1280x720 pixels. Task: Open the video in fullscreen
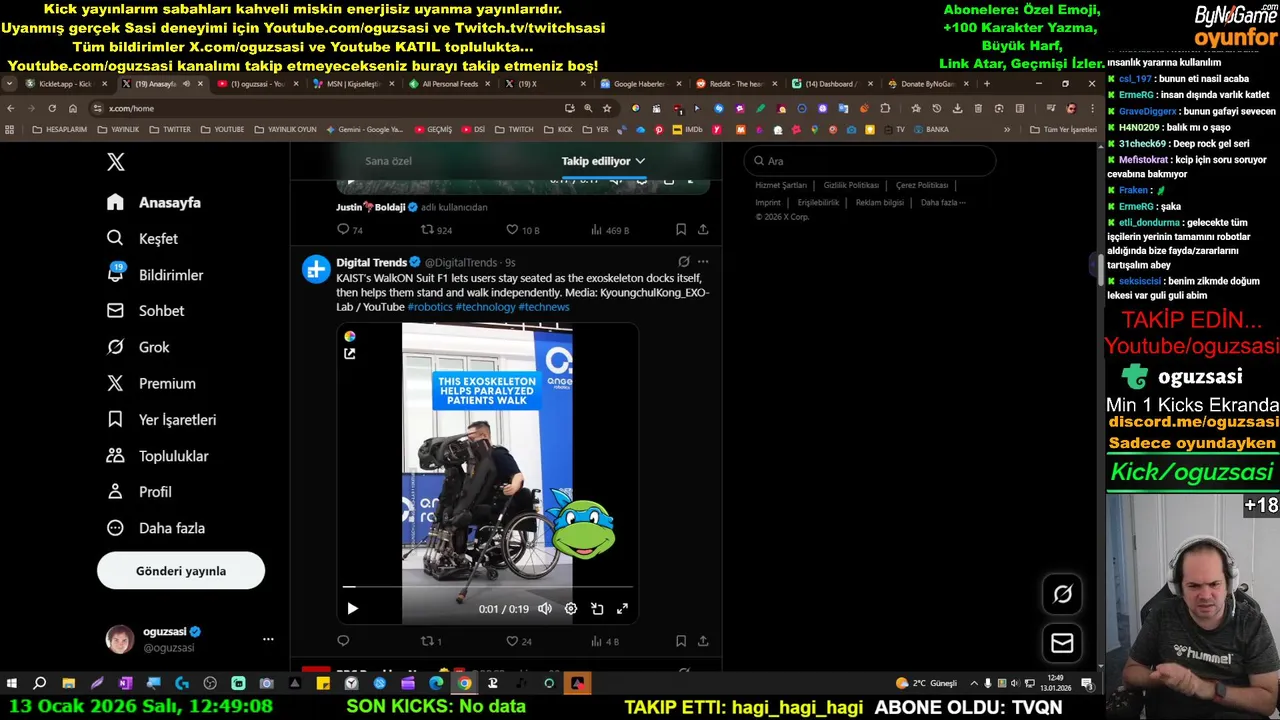coord(622,608)
